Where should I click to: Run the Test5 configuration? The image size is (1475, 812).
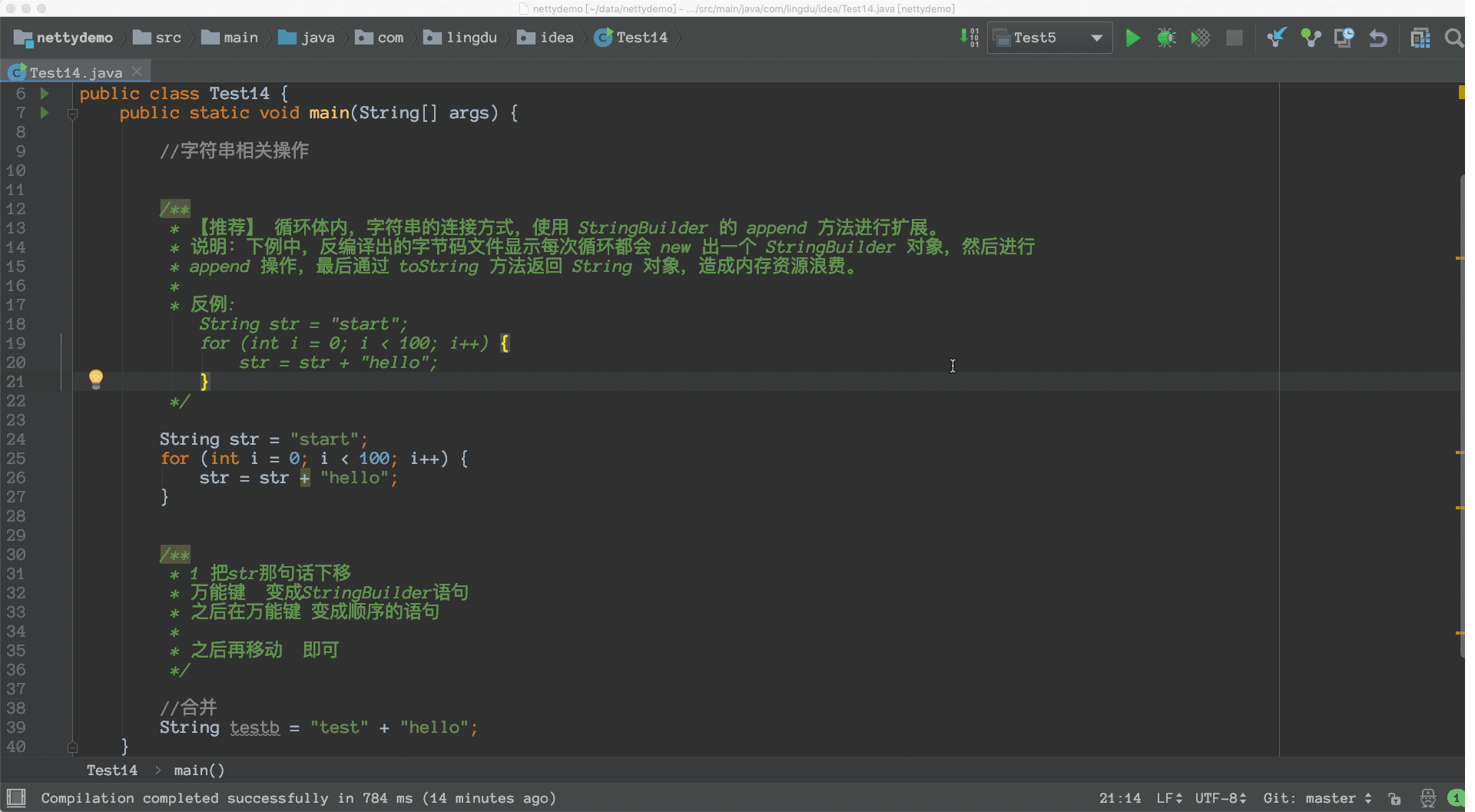(x=1132, y=38)
